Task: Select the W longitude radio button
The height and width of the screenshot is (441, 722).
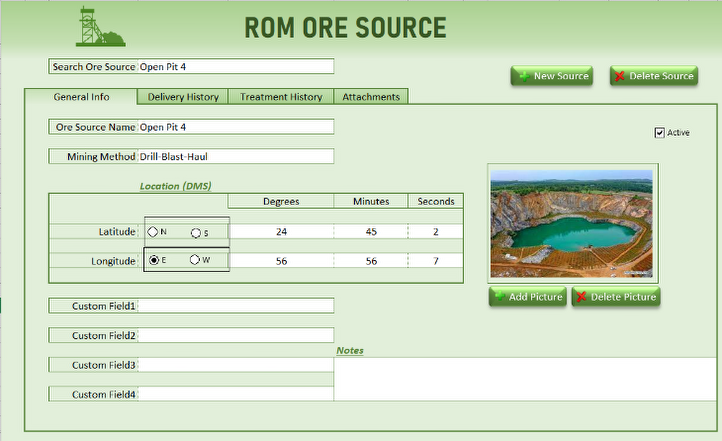Action: 195,260
